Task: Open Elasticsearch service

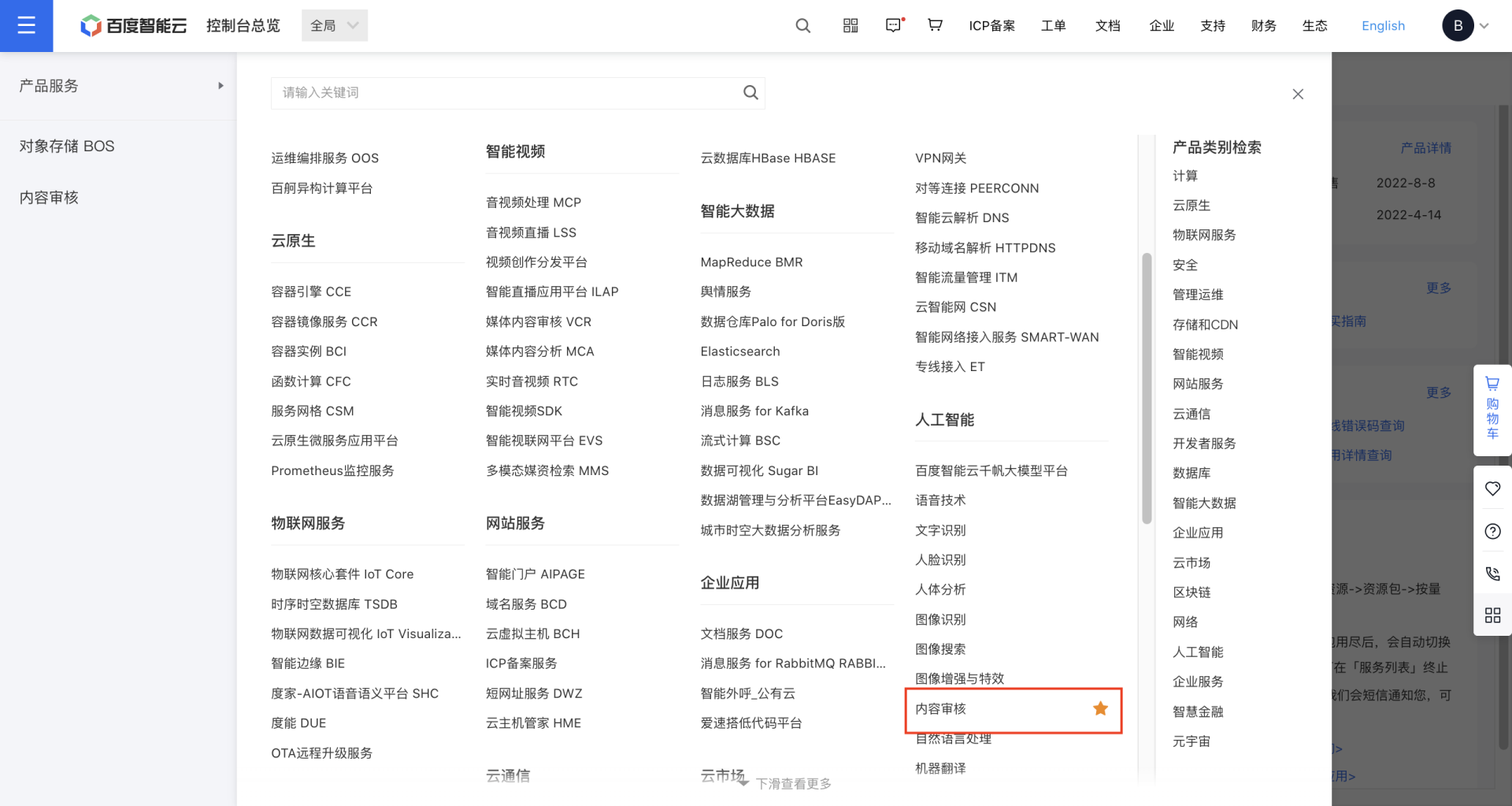Action: 740,351
